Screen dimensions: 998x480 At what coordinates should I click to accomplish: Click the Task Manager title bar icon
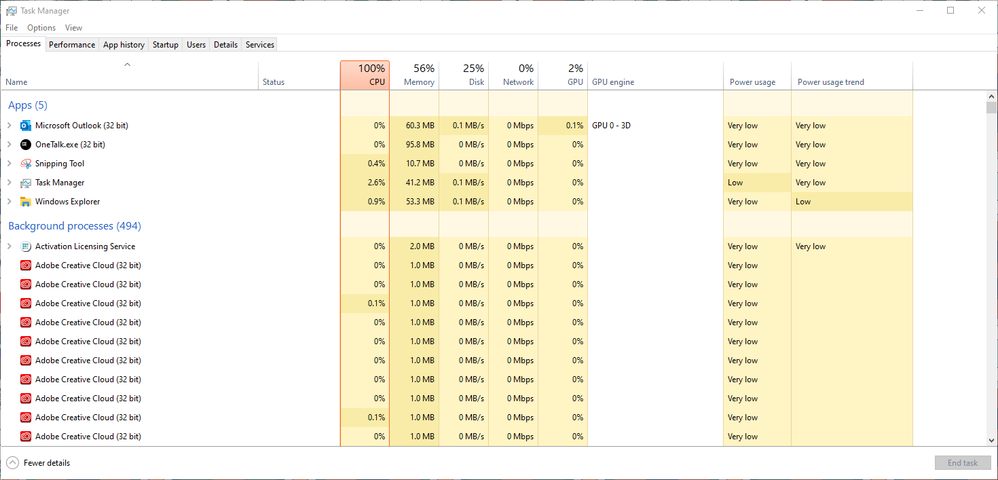coord(11,10)
